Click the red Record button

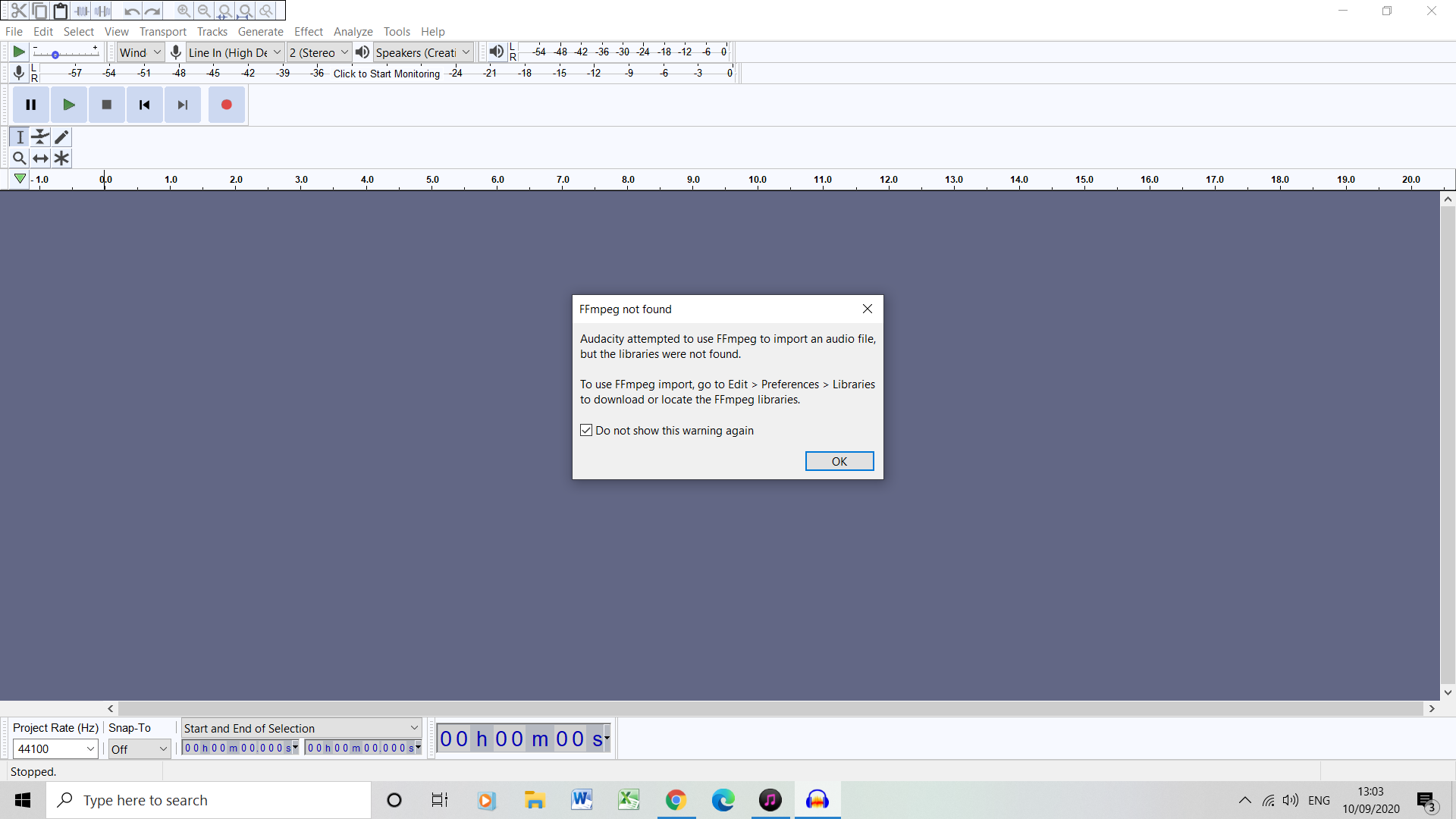point(226,105)
